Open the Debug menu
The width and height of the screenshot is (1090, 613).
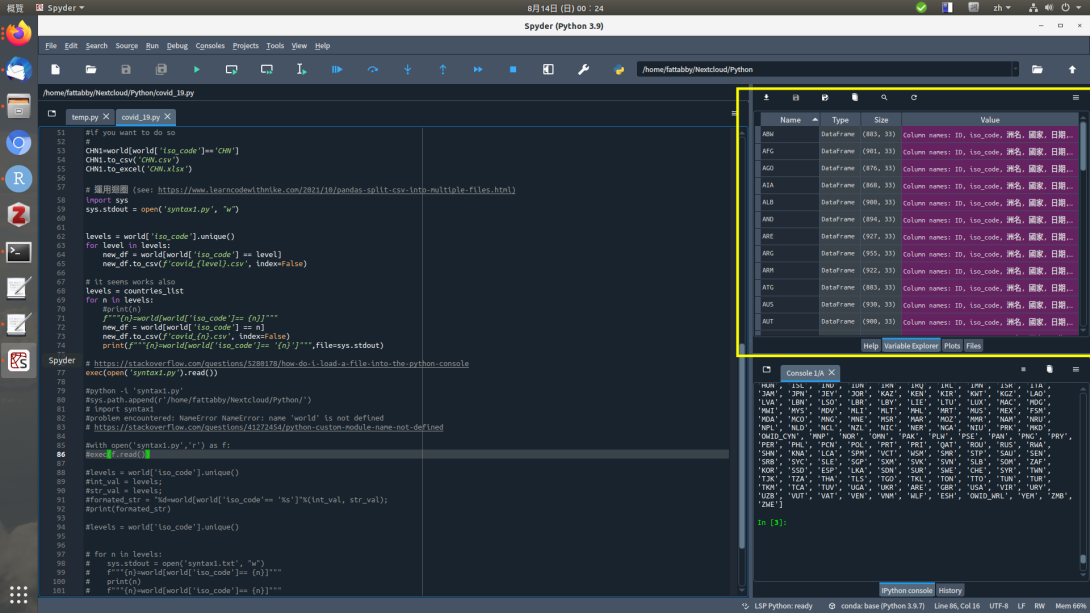pos(177,46)
